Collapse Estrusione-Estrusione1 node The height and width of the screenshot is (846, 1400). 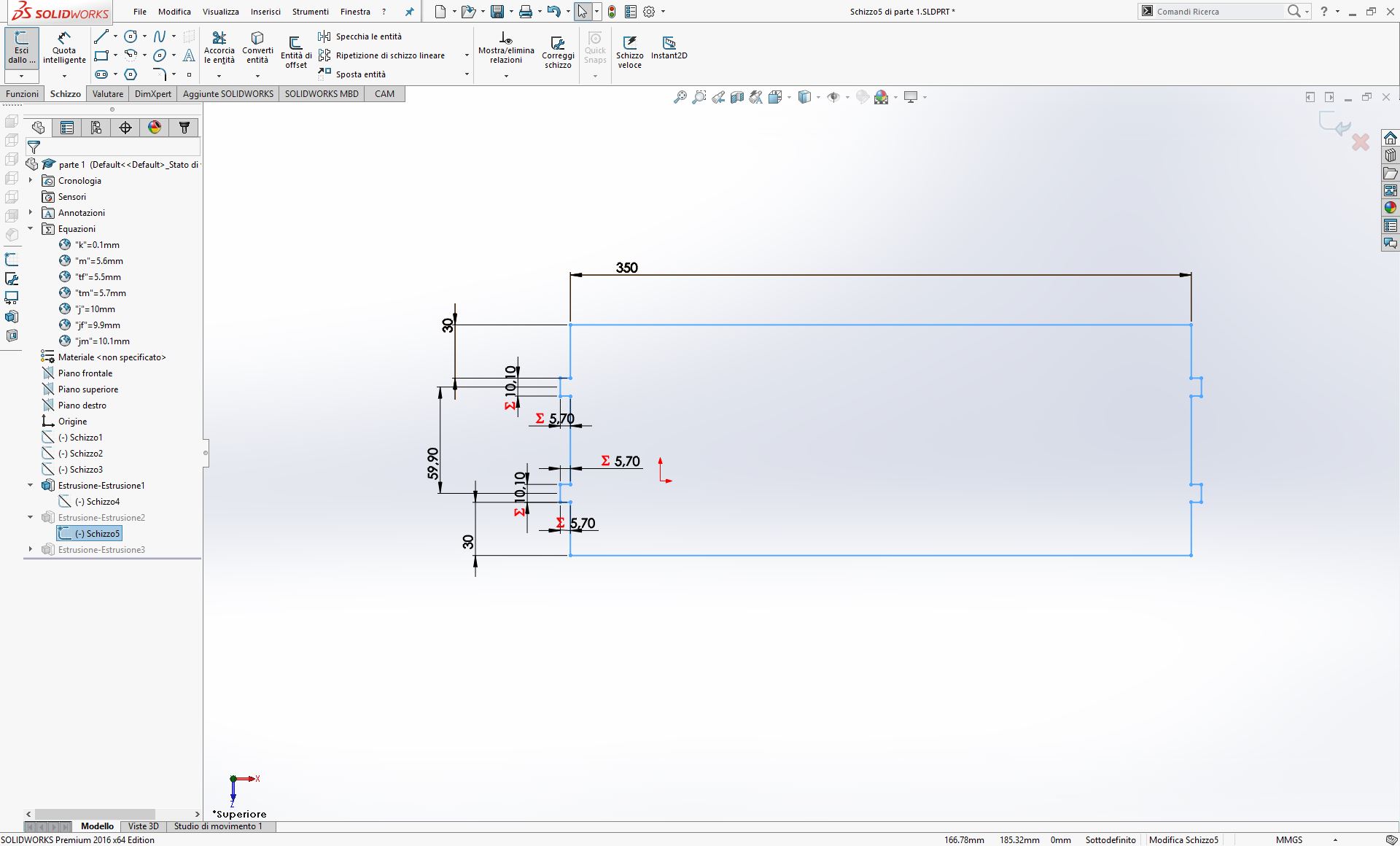click(x=31, y=485)
